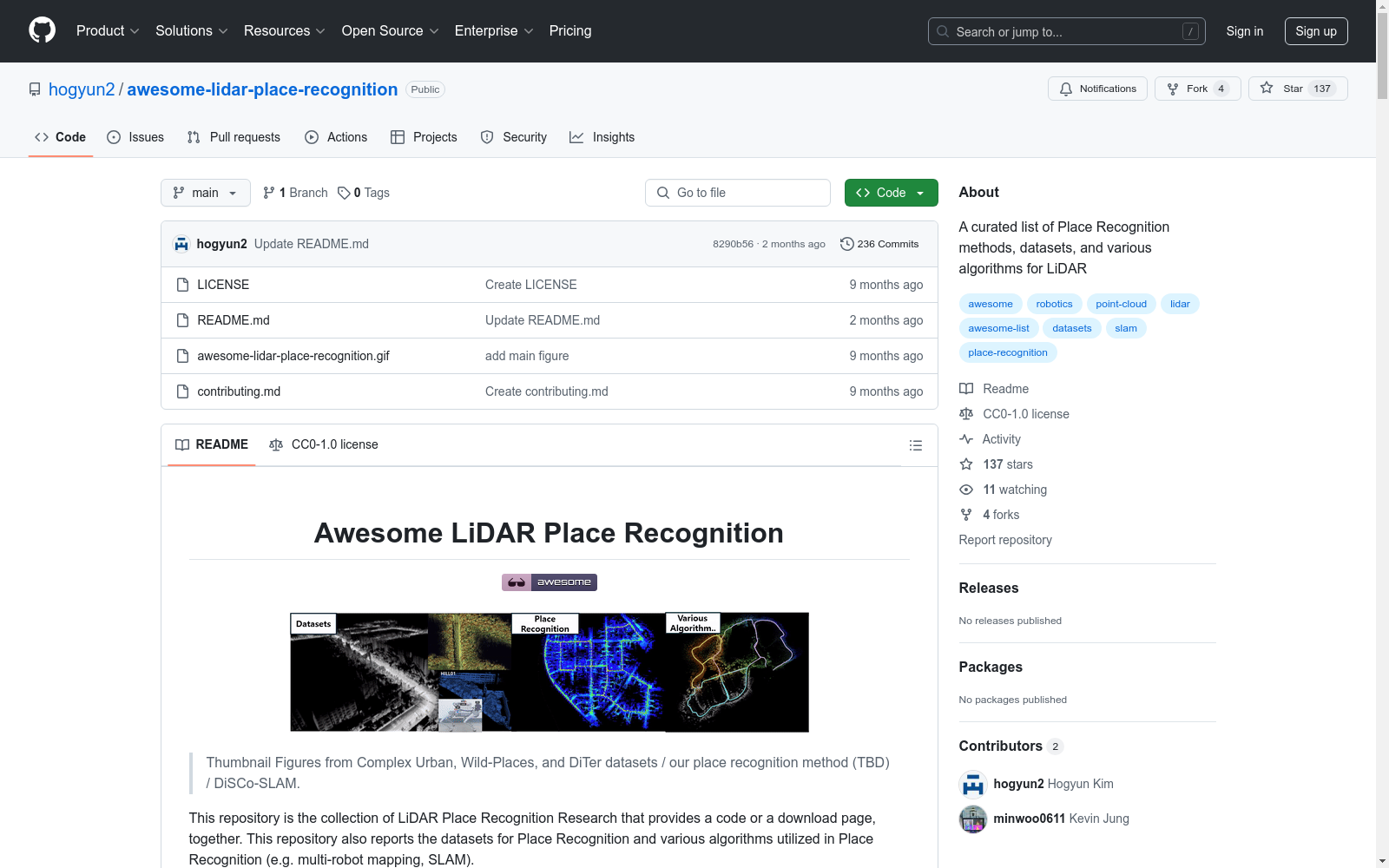
Task: Open the Insights tab
Action: (x=602, y=137)
